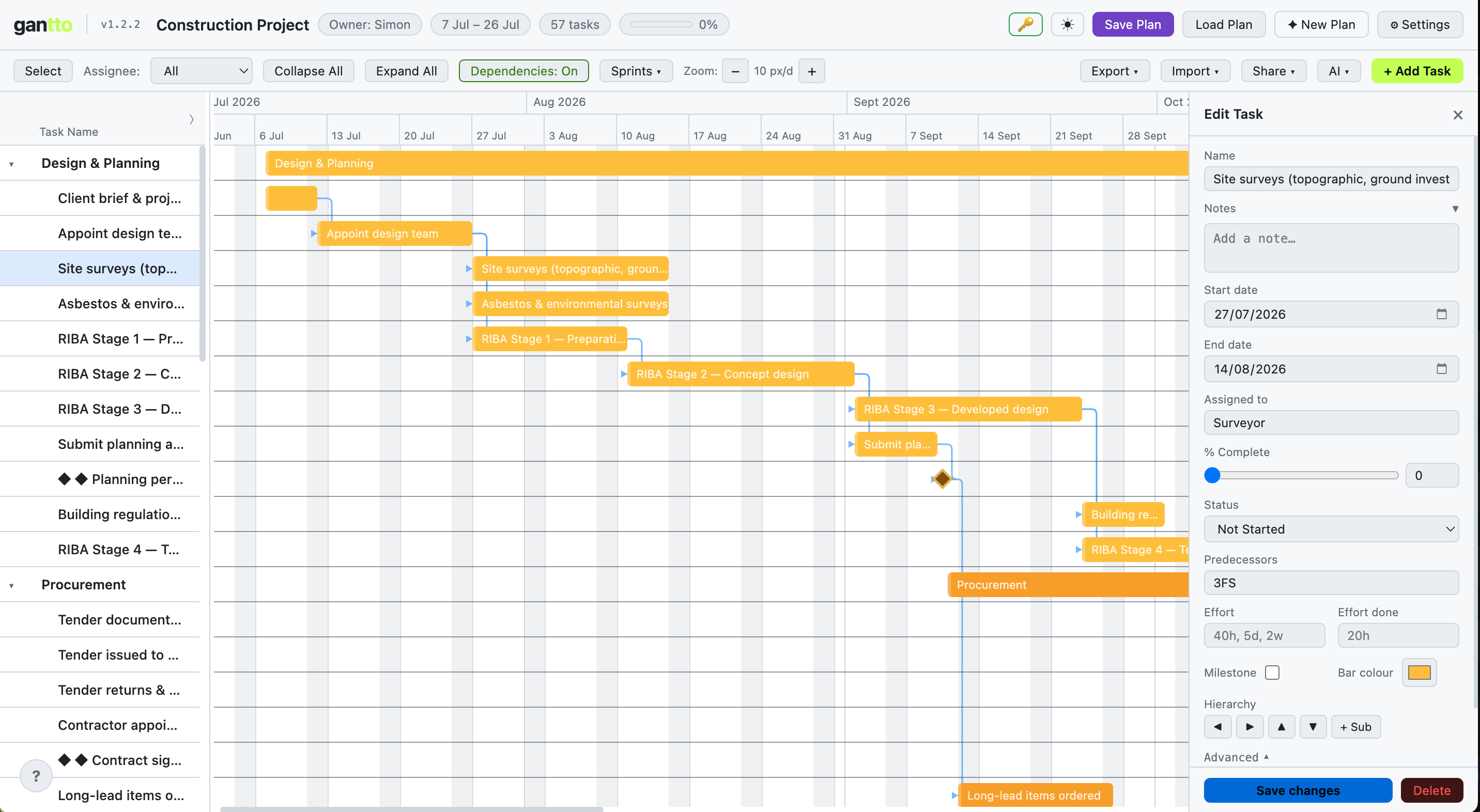This screenshot has width=1480, height=812.
Task: Click Add Task
Action: pyautogui.click(x=1417, y=71)
